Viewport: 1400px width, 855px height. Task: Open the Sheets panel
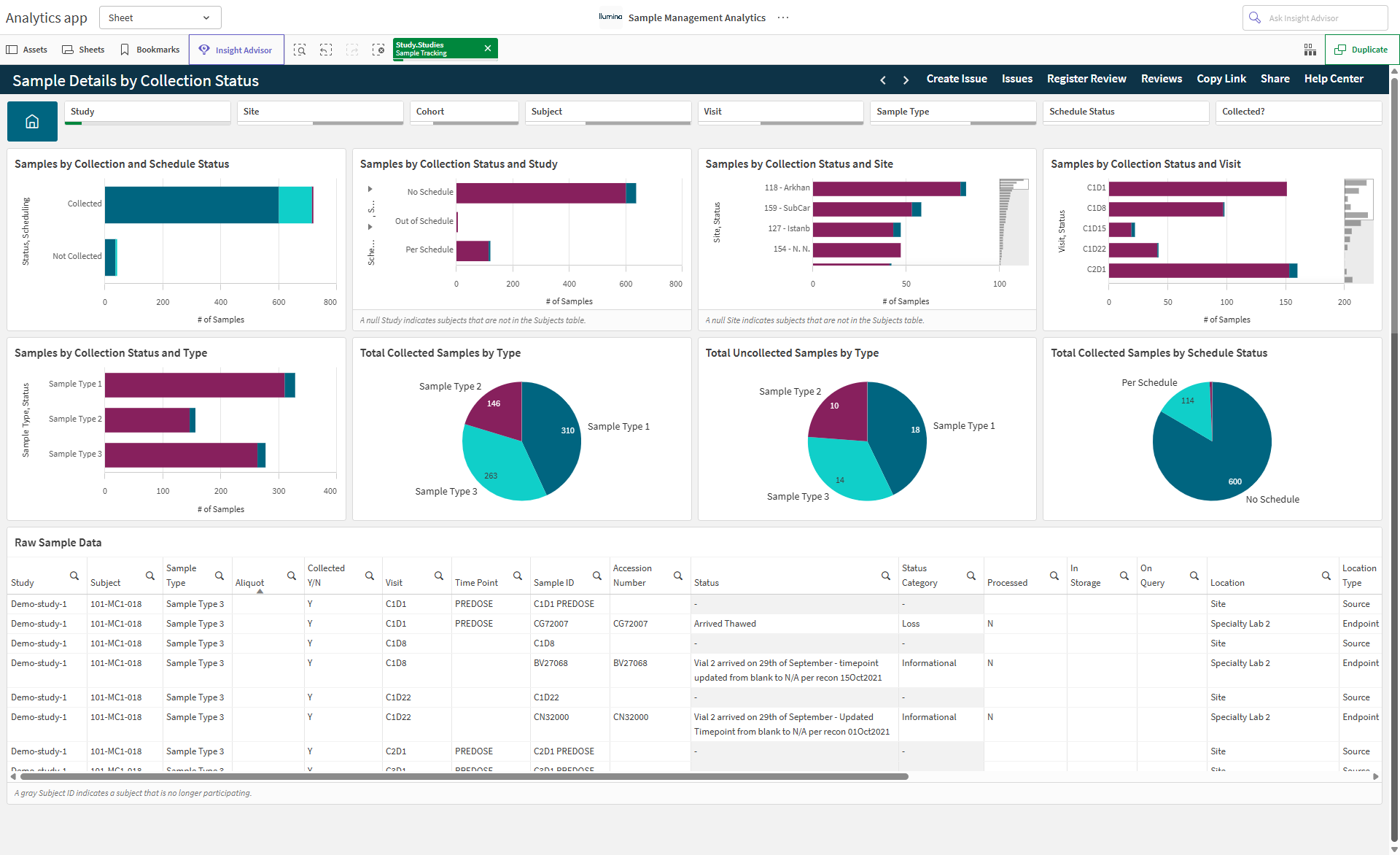pyautogui.click(x=83, y=50)
